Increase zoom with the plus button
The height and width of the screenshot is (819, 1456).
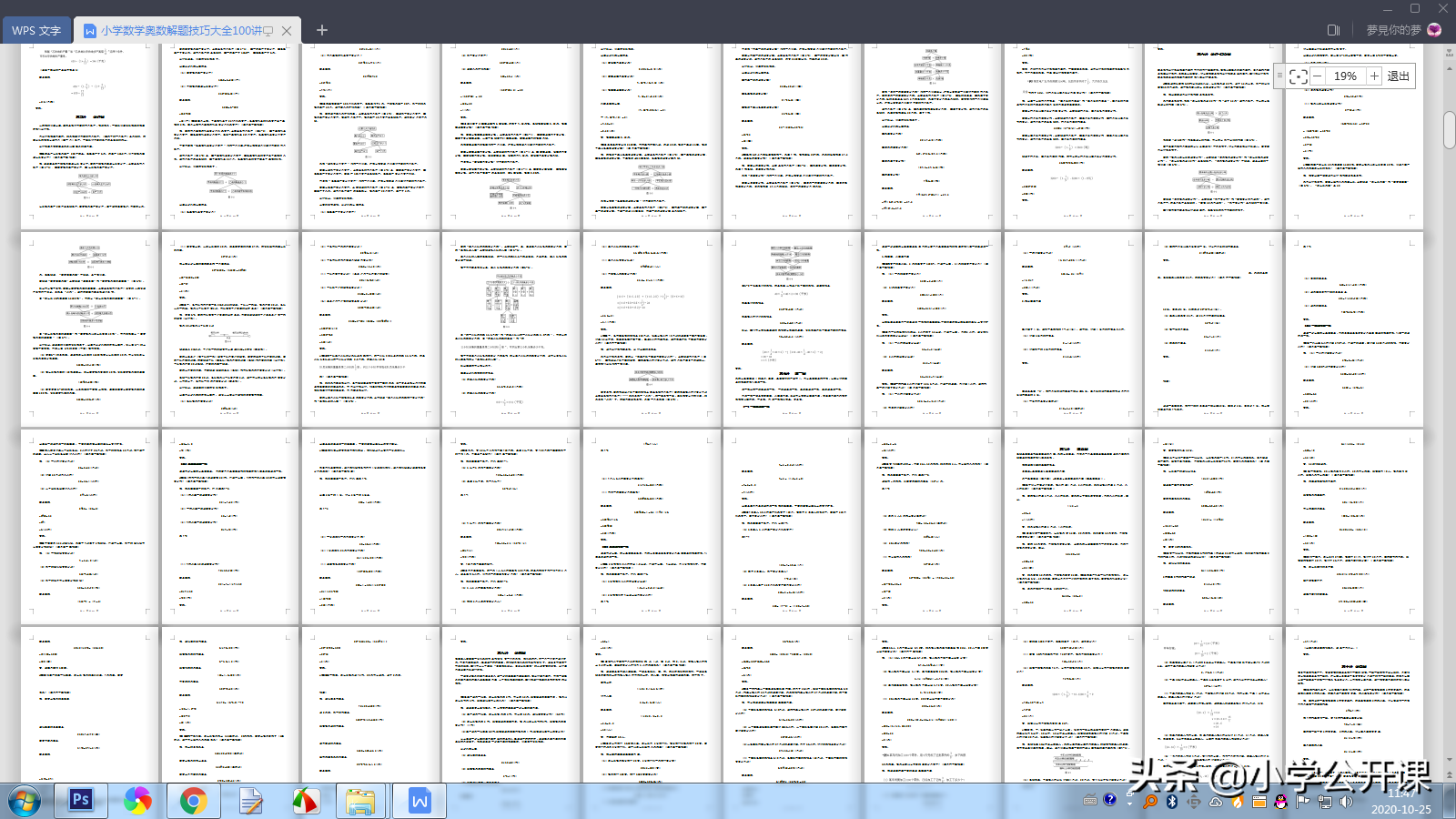(x=1374, y=76)
